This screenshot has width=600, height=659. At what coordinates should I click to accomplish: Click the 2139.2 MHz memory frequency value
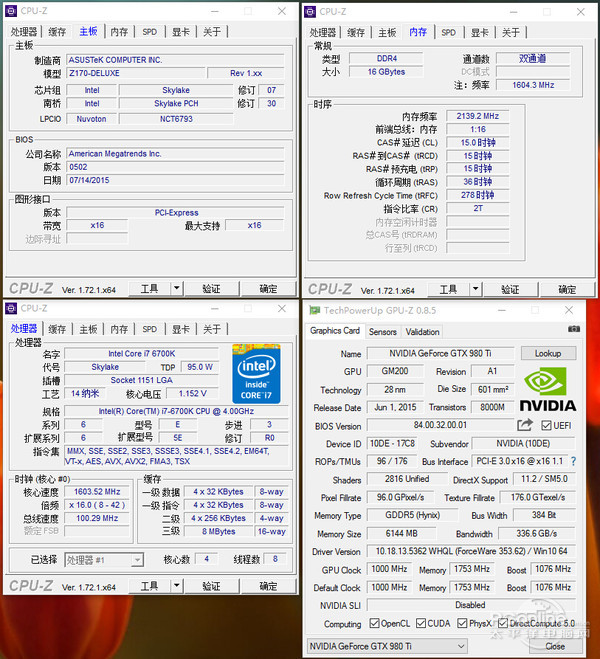[478, 116]
